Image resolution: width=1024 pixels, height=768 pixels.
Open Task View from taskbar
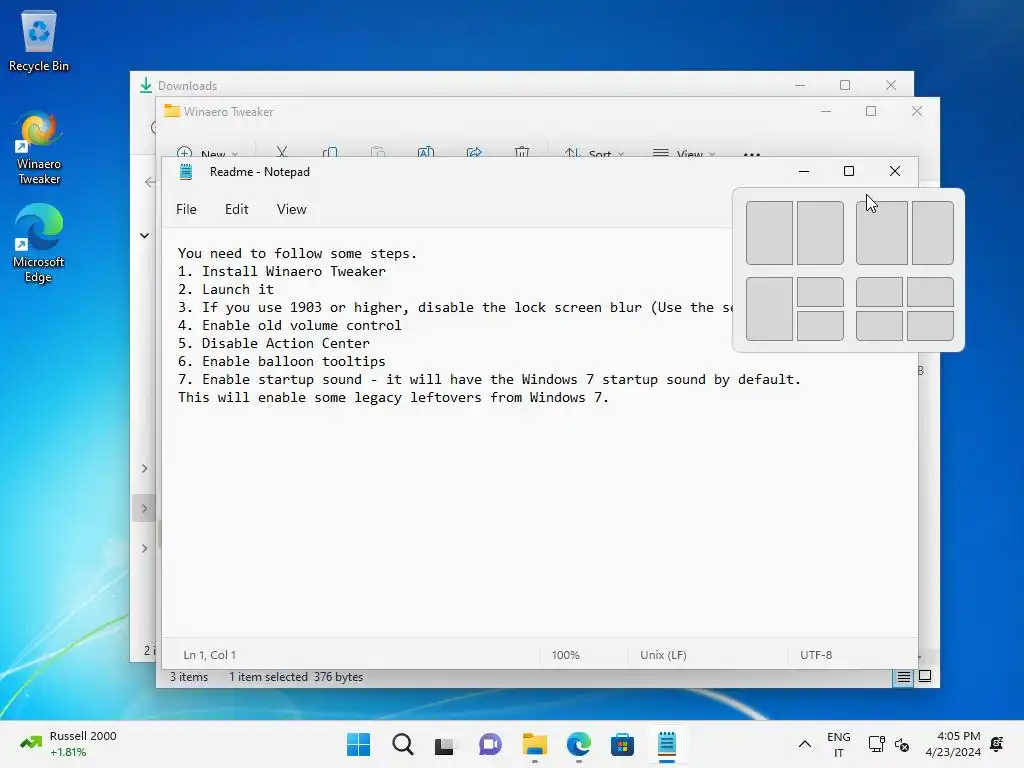click(x=446, y=744)
